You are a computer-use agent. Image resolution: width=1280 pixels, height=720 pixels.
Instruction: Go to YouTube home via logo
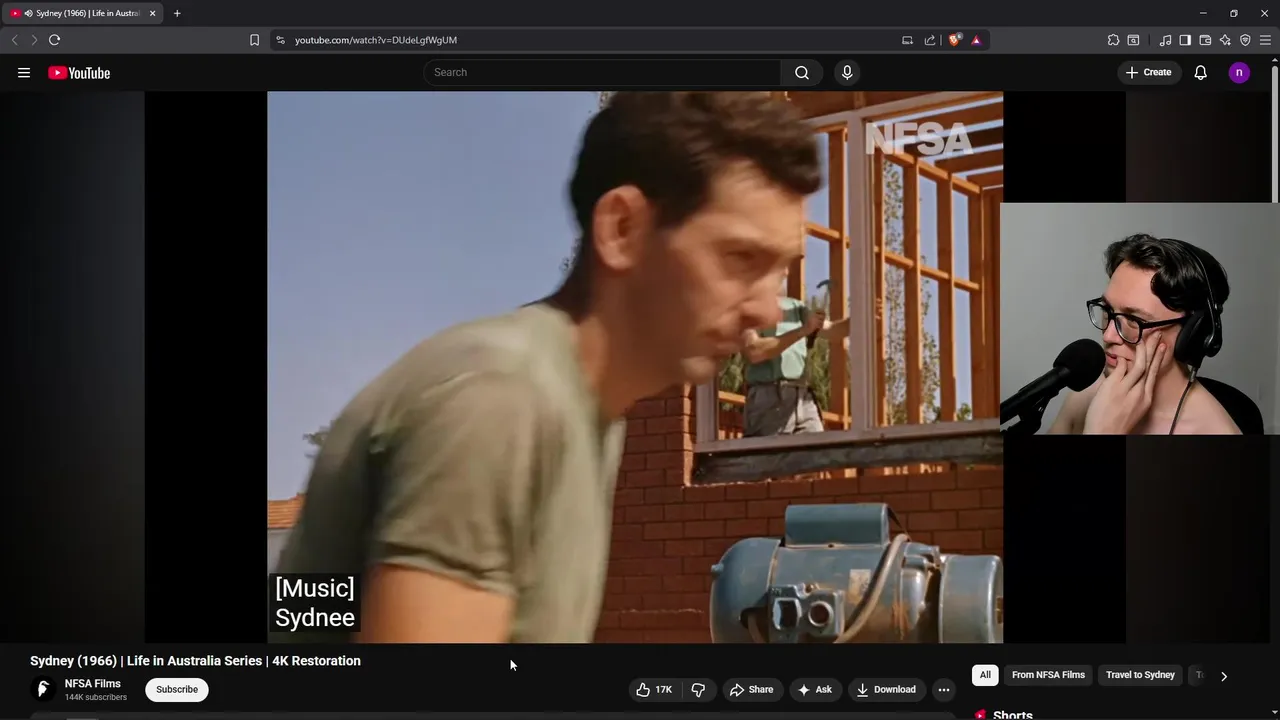pyautogui.click(x=79, y=73)
